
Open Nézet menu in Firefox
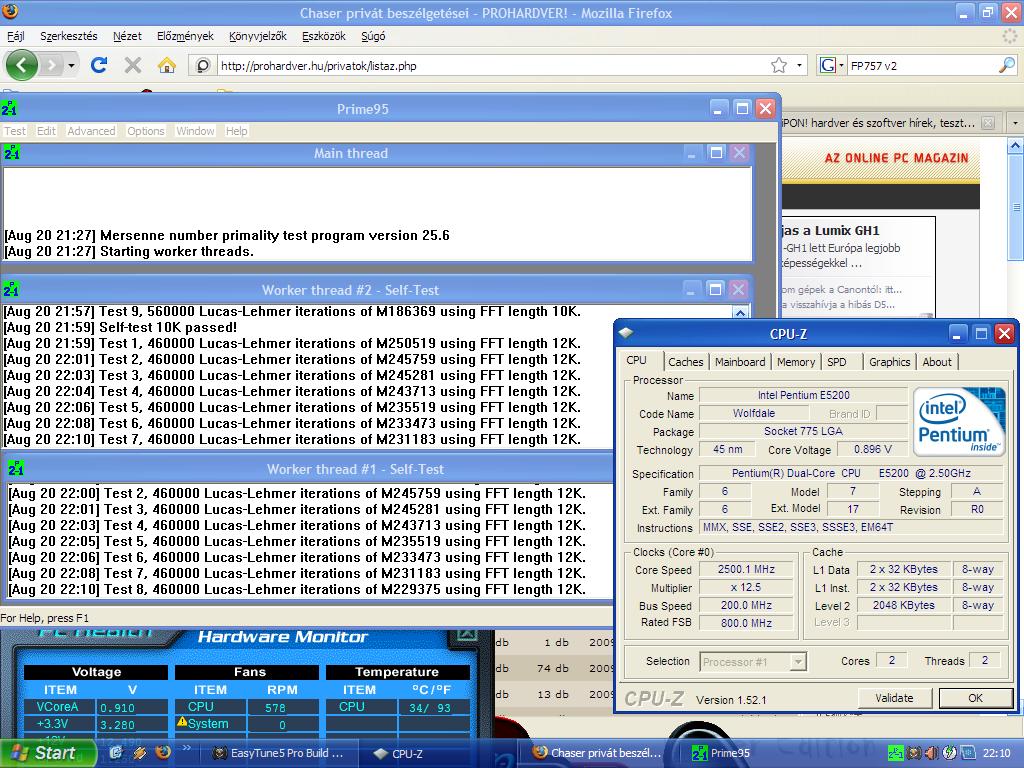point(127,36)
